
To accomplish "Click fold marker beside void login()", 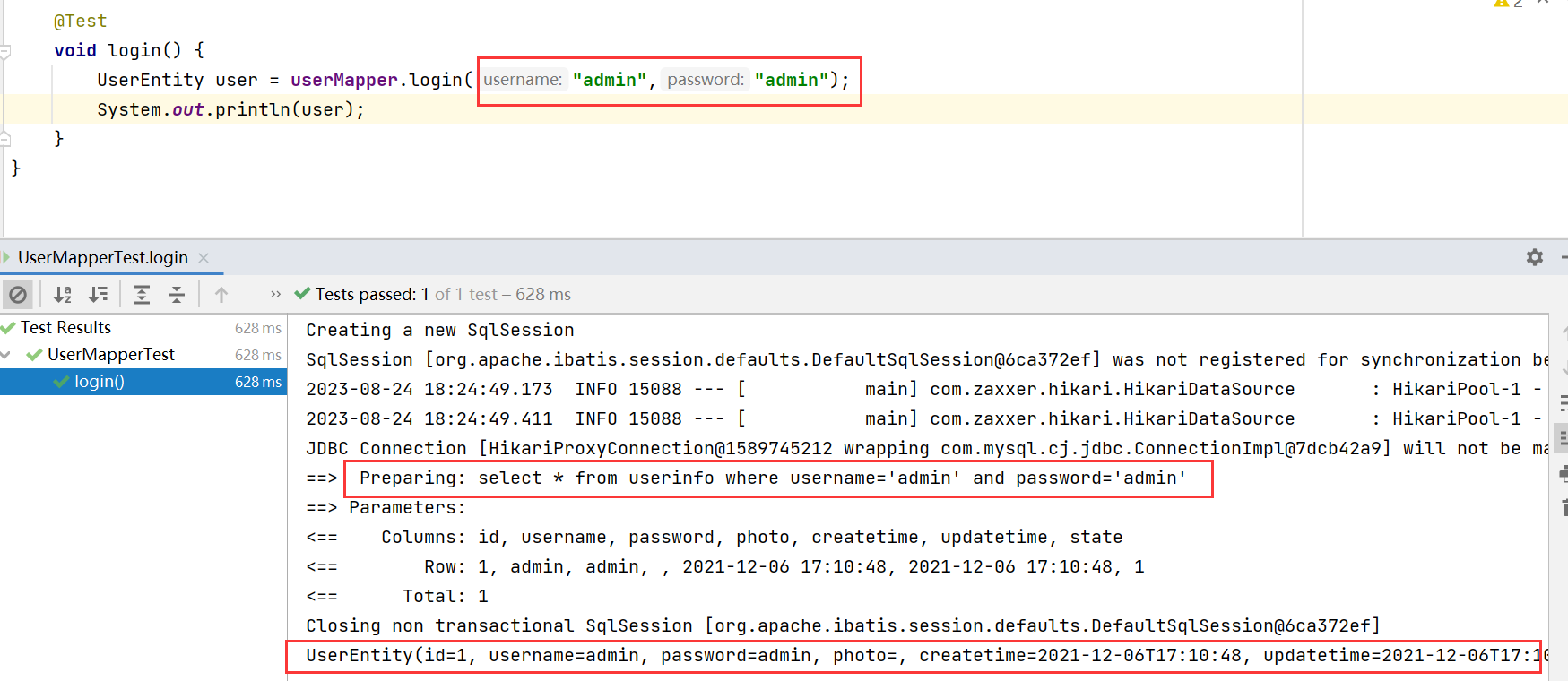I will 4,51.
